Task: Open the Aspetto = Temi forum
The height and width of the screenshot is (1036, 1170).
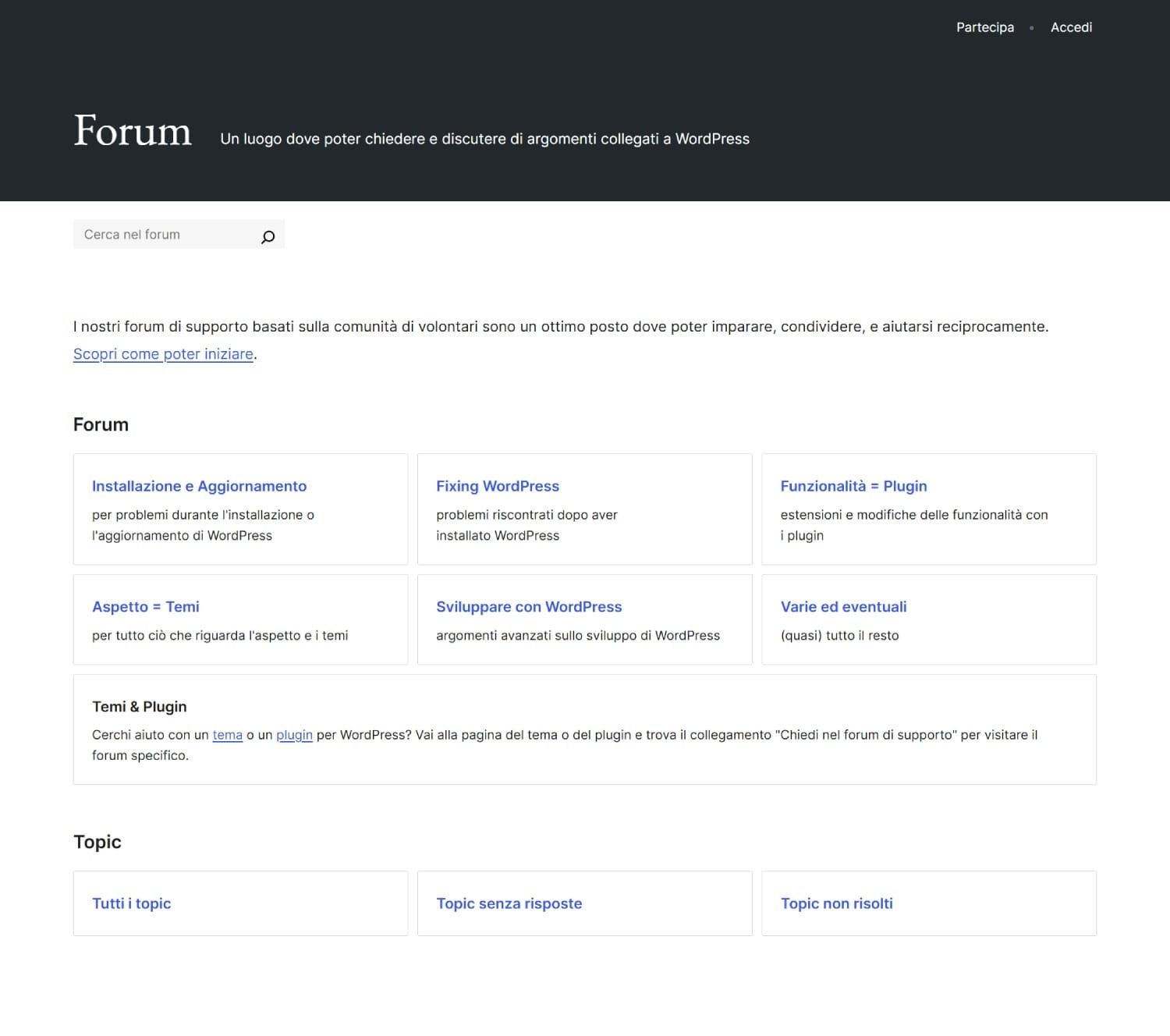Action: point(146,607)
